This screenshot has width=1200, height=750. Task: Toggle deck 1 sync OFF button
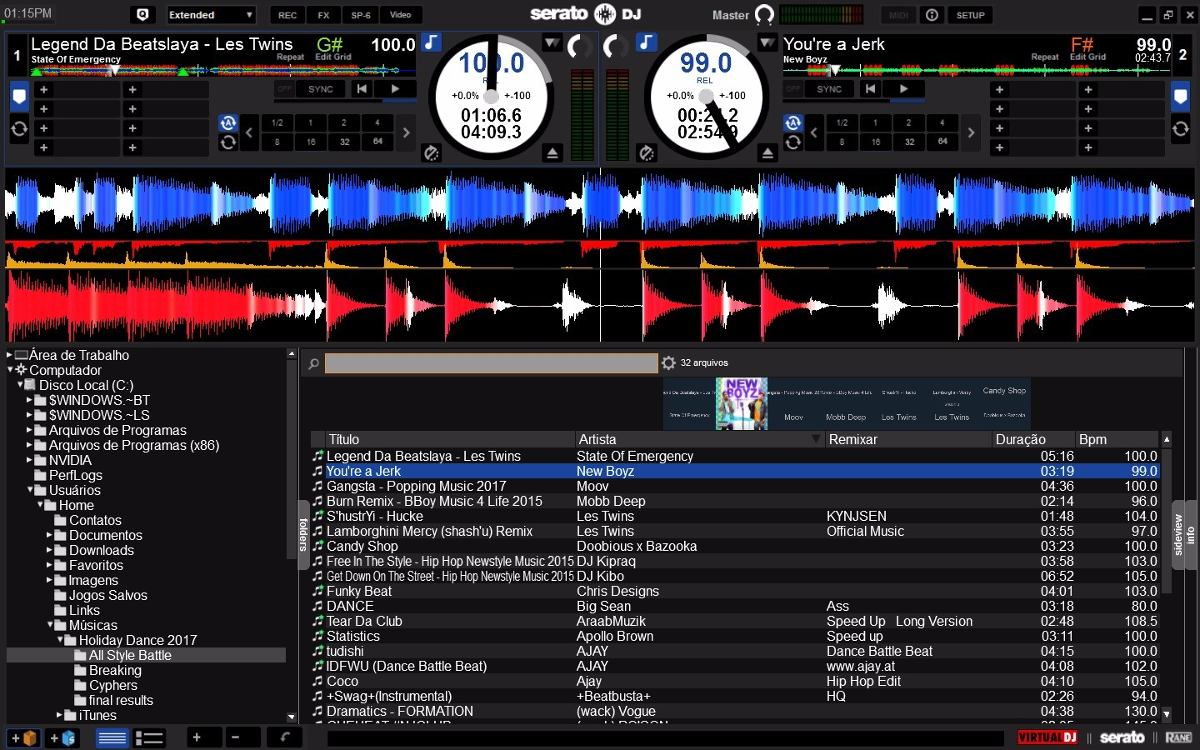click(283, 89)
